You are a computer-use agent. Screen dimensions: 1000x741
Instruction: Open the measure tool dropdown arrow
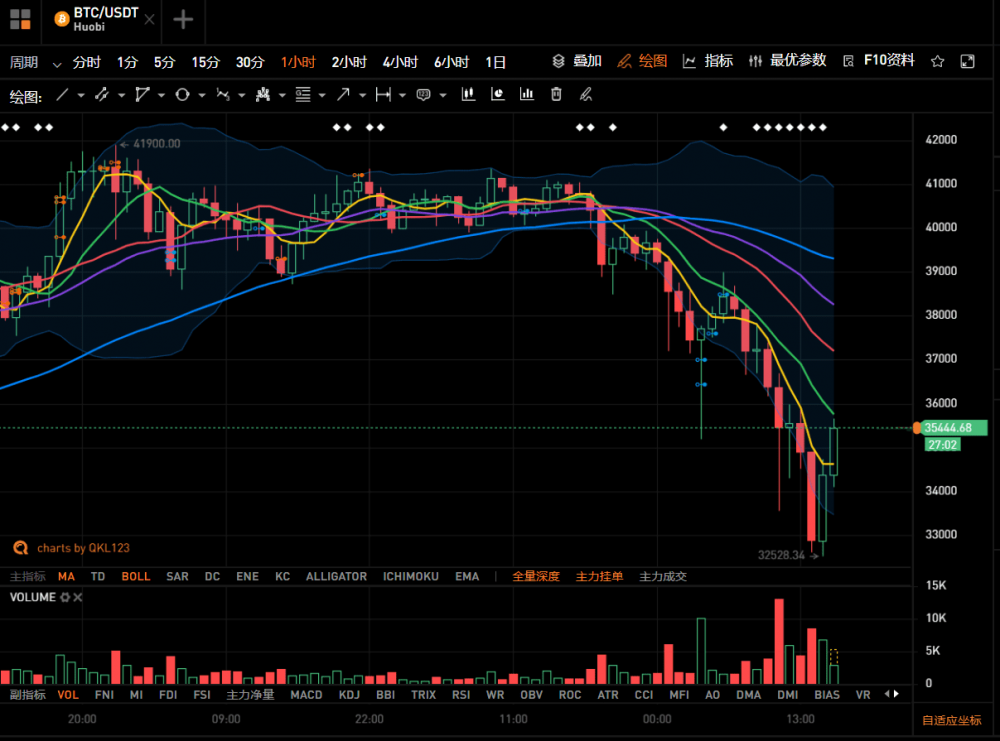(x=402, y=96)
